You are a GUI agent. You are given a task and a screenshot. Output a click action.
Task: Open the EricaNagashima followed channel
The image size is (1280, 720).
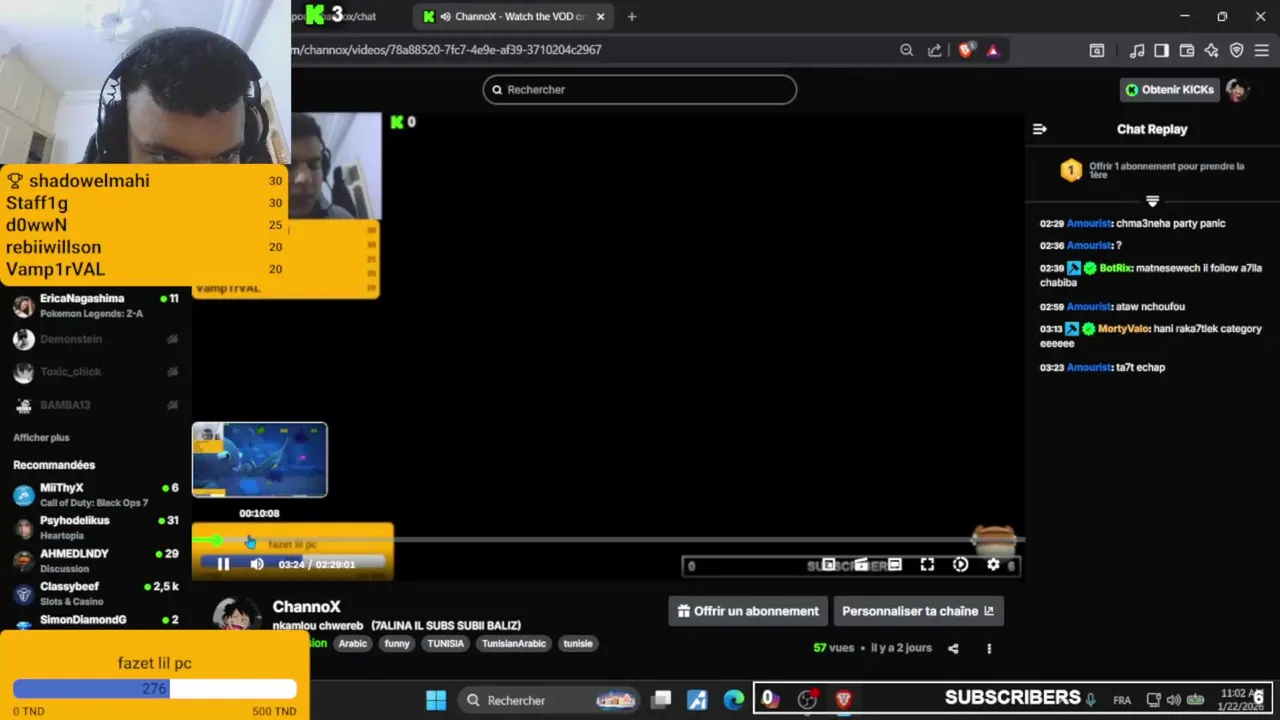point(96,306)
